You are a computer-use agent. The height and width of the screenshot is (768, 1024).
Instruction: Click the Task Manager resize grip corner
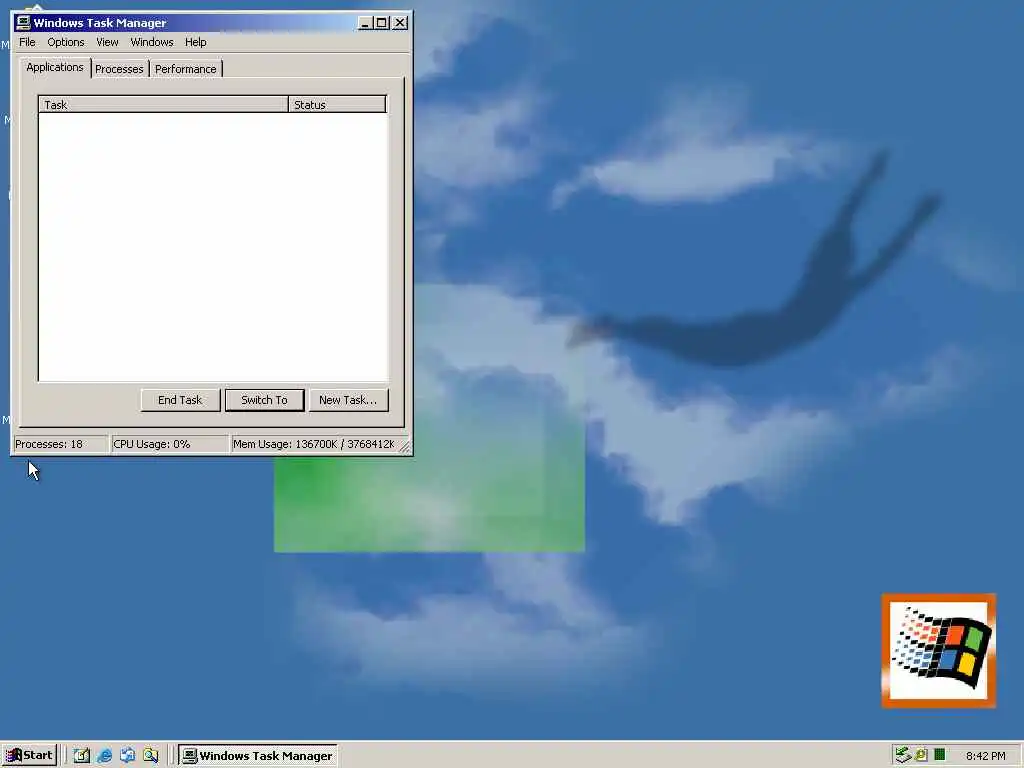tap(404, 447)
